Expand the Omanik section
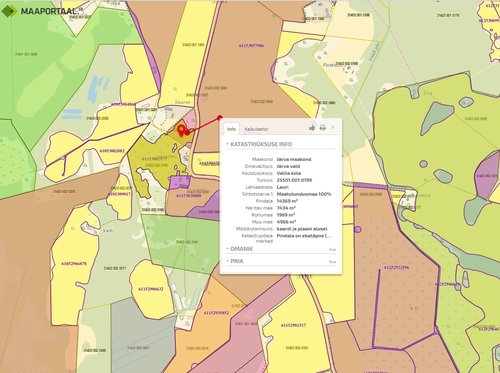Image resolution: width=500 pixels, height=373 pixels. tap(239, 249)
